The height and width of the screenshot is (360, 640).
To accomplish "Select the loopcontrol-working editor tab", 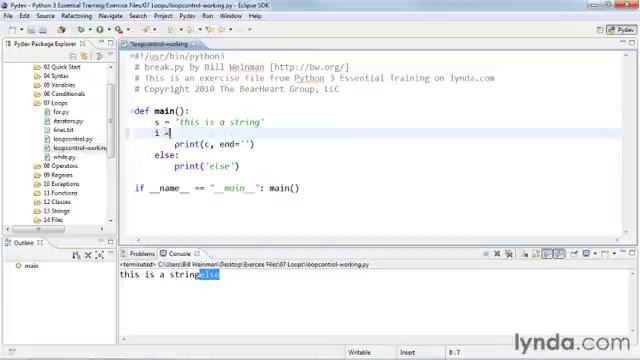I will click(159, 44).
